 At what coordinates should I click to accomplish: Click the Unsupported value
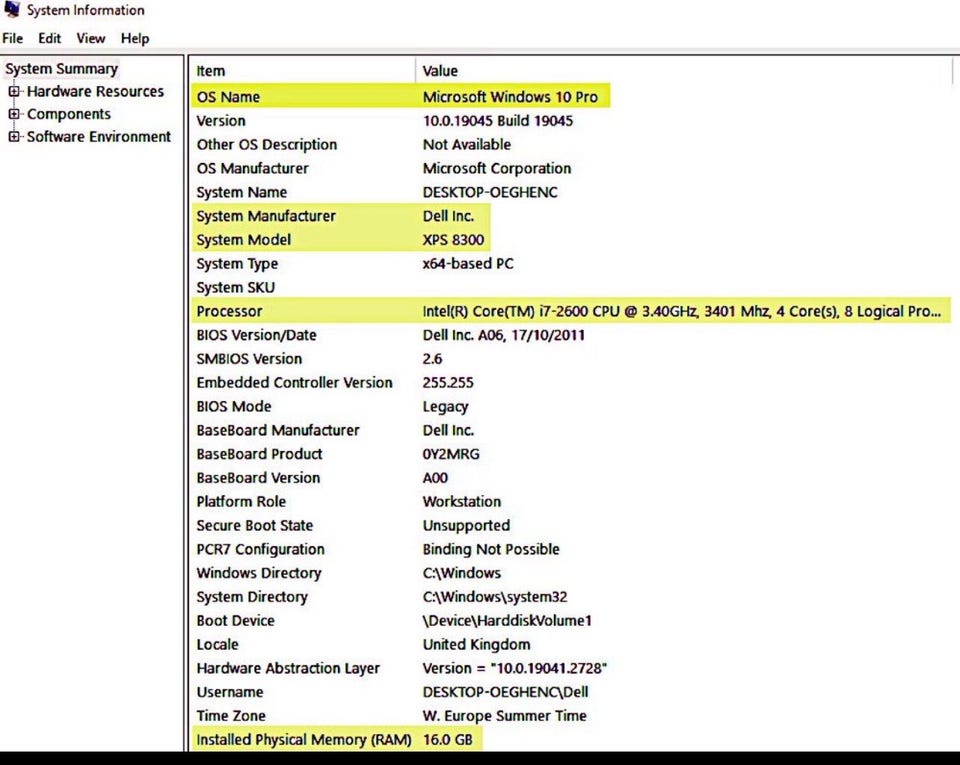[x=466, y=526]
